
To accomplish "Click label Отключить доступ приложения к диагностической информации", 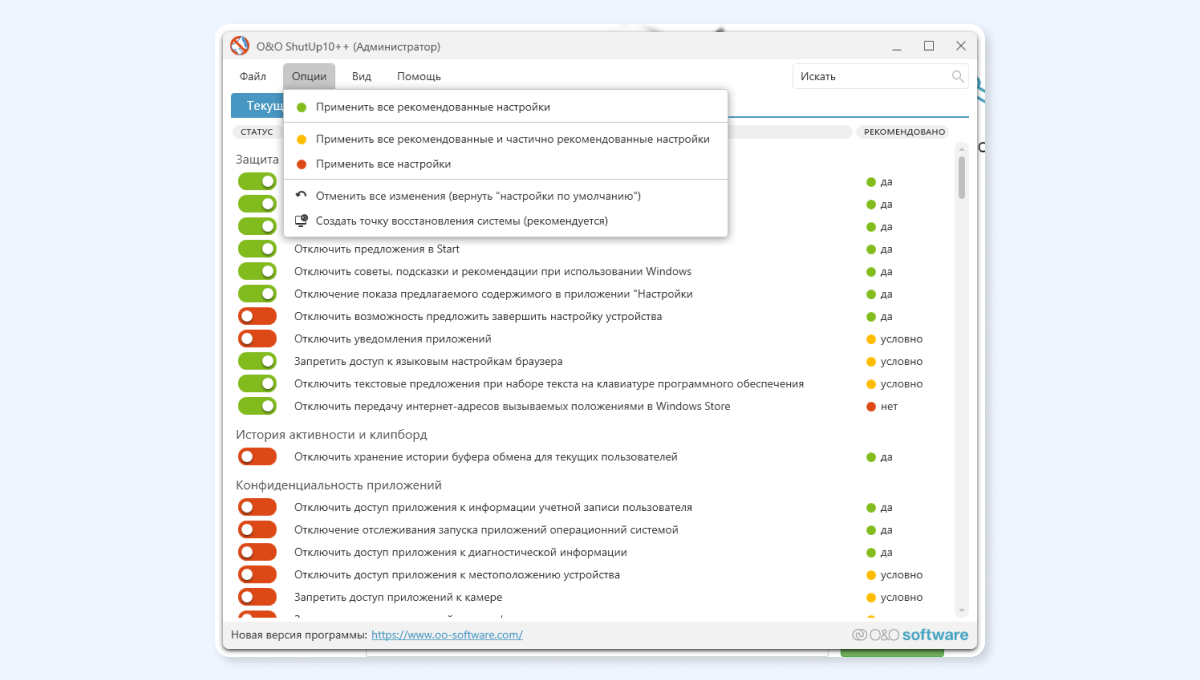I will tap(460, 552).
